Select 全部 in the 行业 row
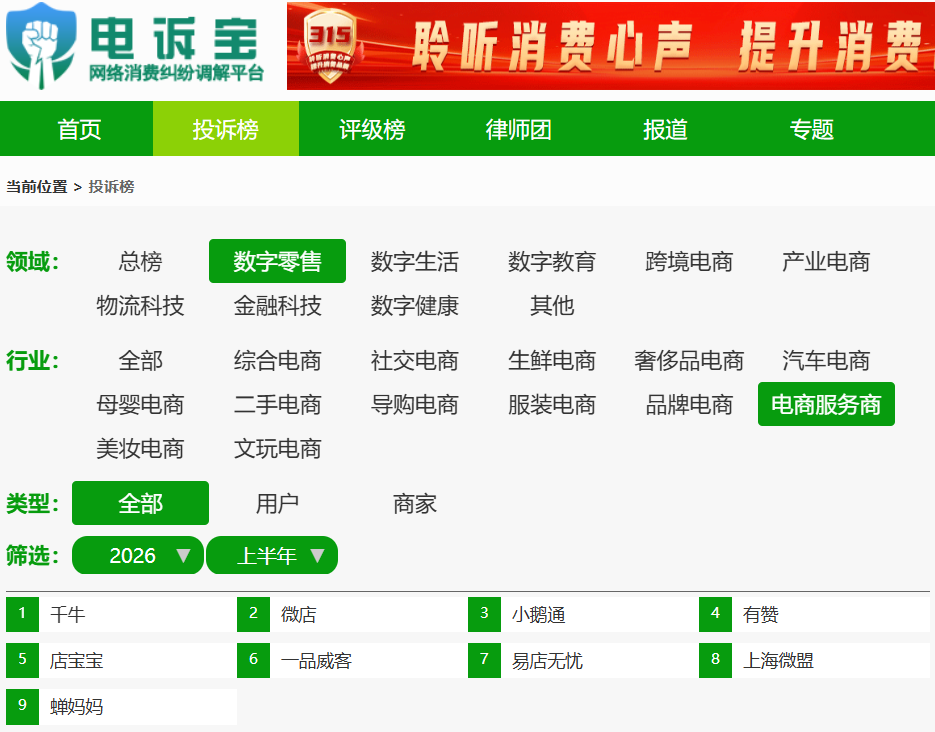 pyautogui.click(x=140, y=360)
